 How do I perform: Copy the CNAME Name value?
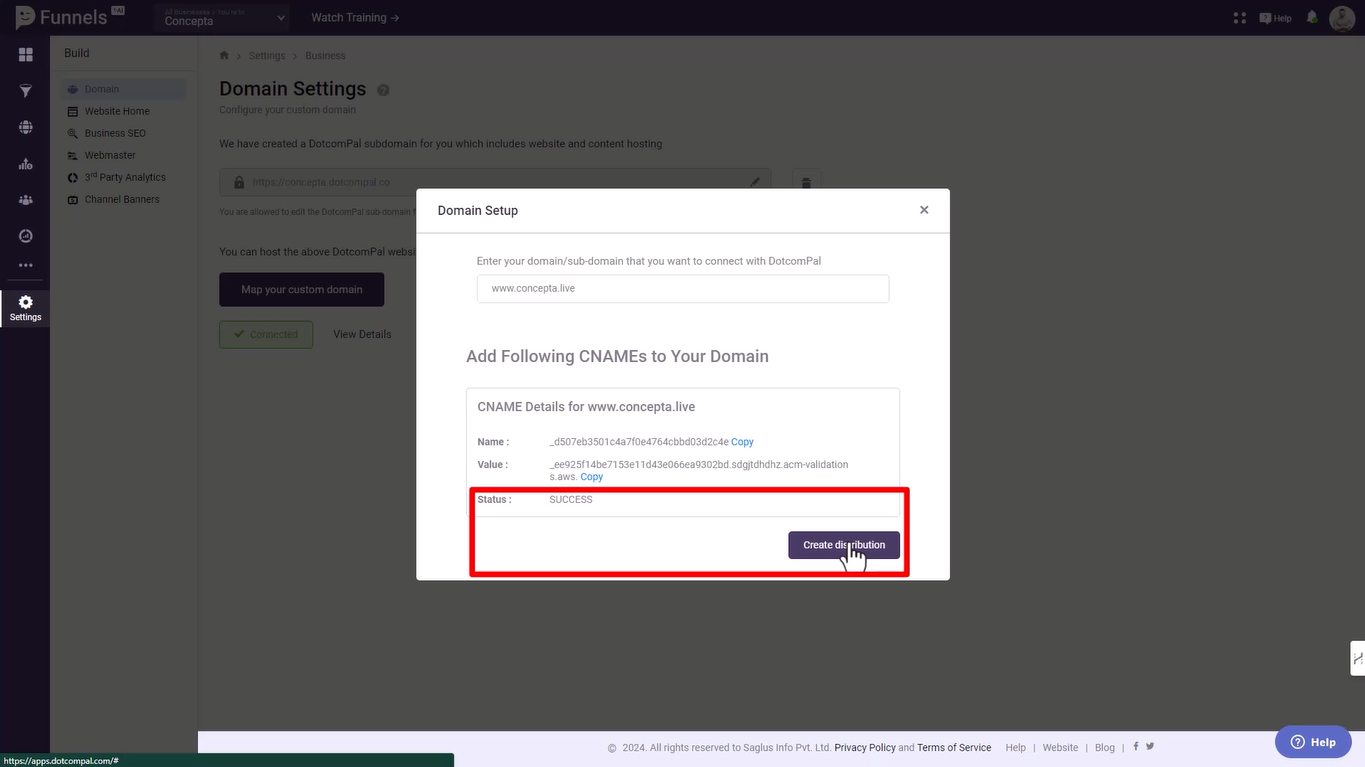742,442
